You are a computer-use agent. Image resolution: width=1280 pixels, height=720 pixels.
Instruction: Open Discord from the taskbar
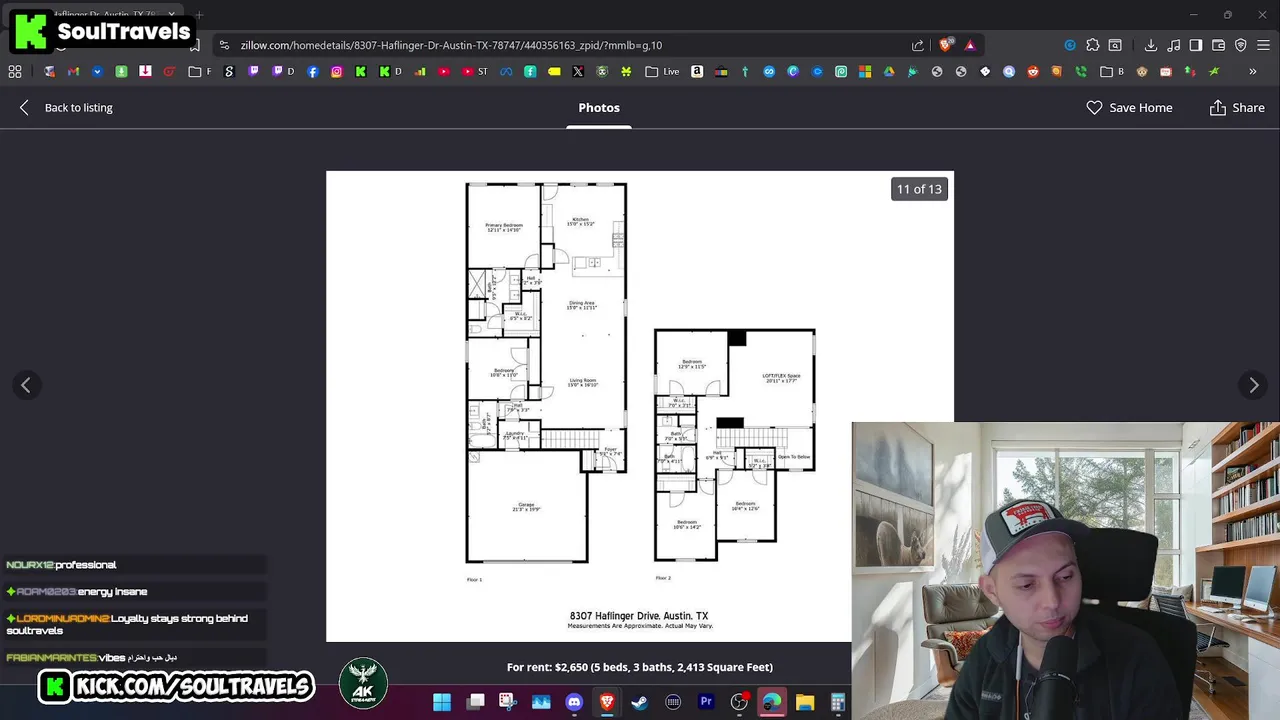click(574, 702)
